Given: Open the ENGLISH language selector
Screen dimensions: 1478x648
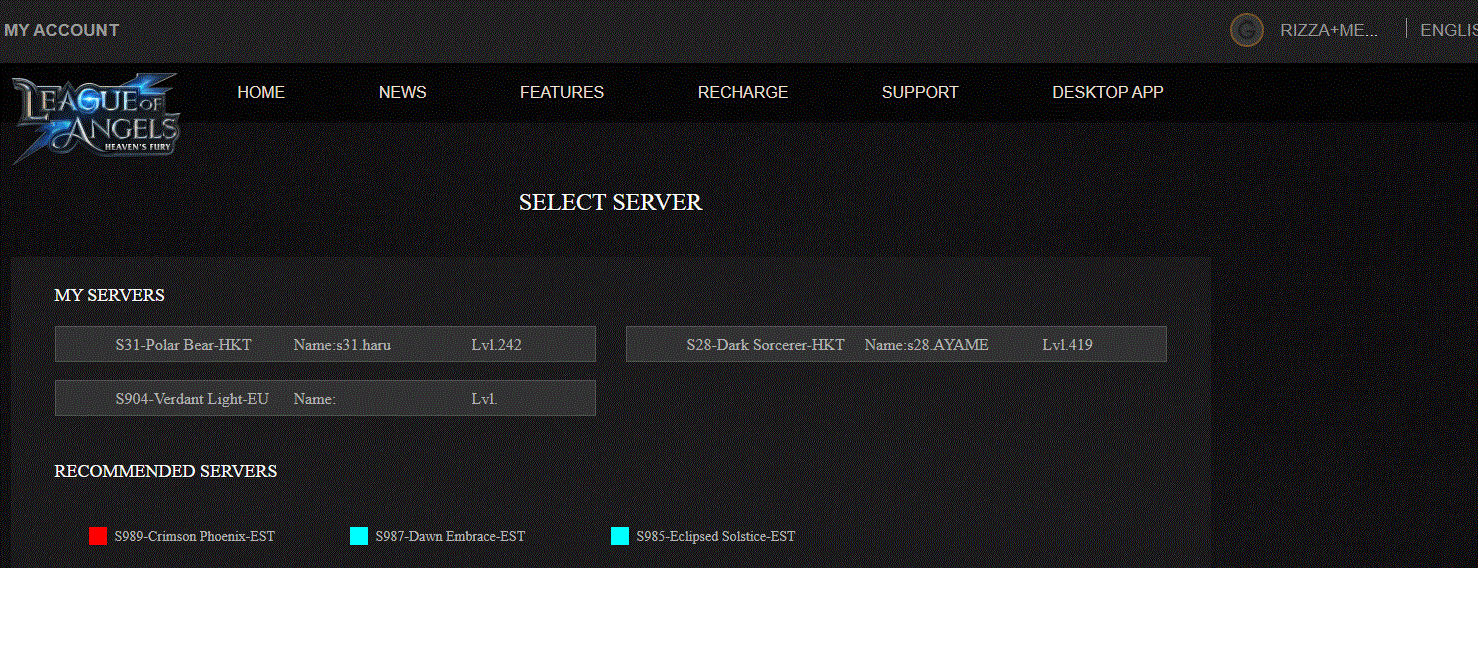Looking at the screenshot, I should coord(1447,30).
